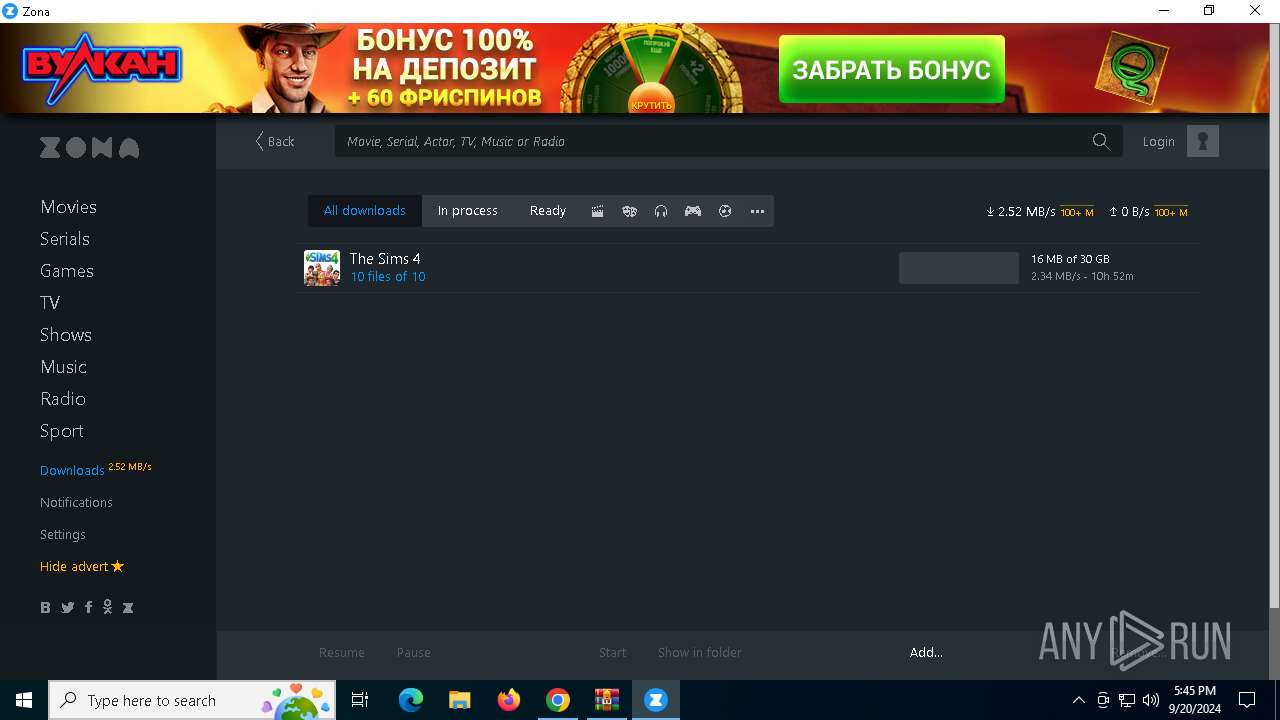The image size is (1280, 720).
Task: Open WinRAR from taskbar
Action: (x=607, y=700)
